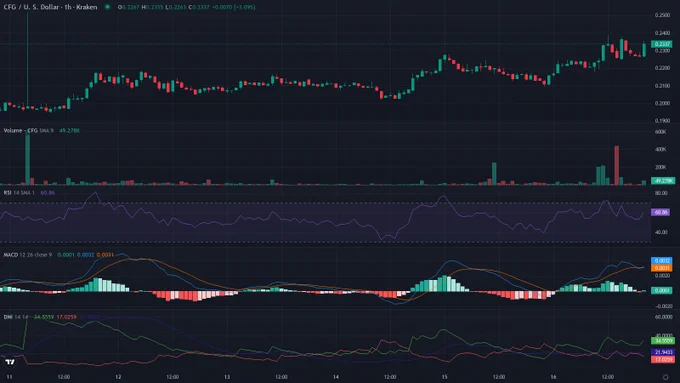The height and width of the screenshot is (383, 680).
Task: Click the green 0.0001 histogram axis tag
Action: click(x=662, y=291)
